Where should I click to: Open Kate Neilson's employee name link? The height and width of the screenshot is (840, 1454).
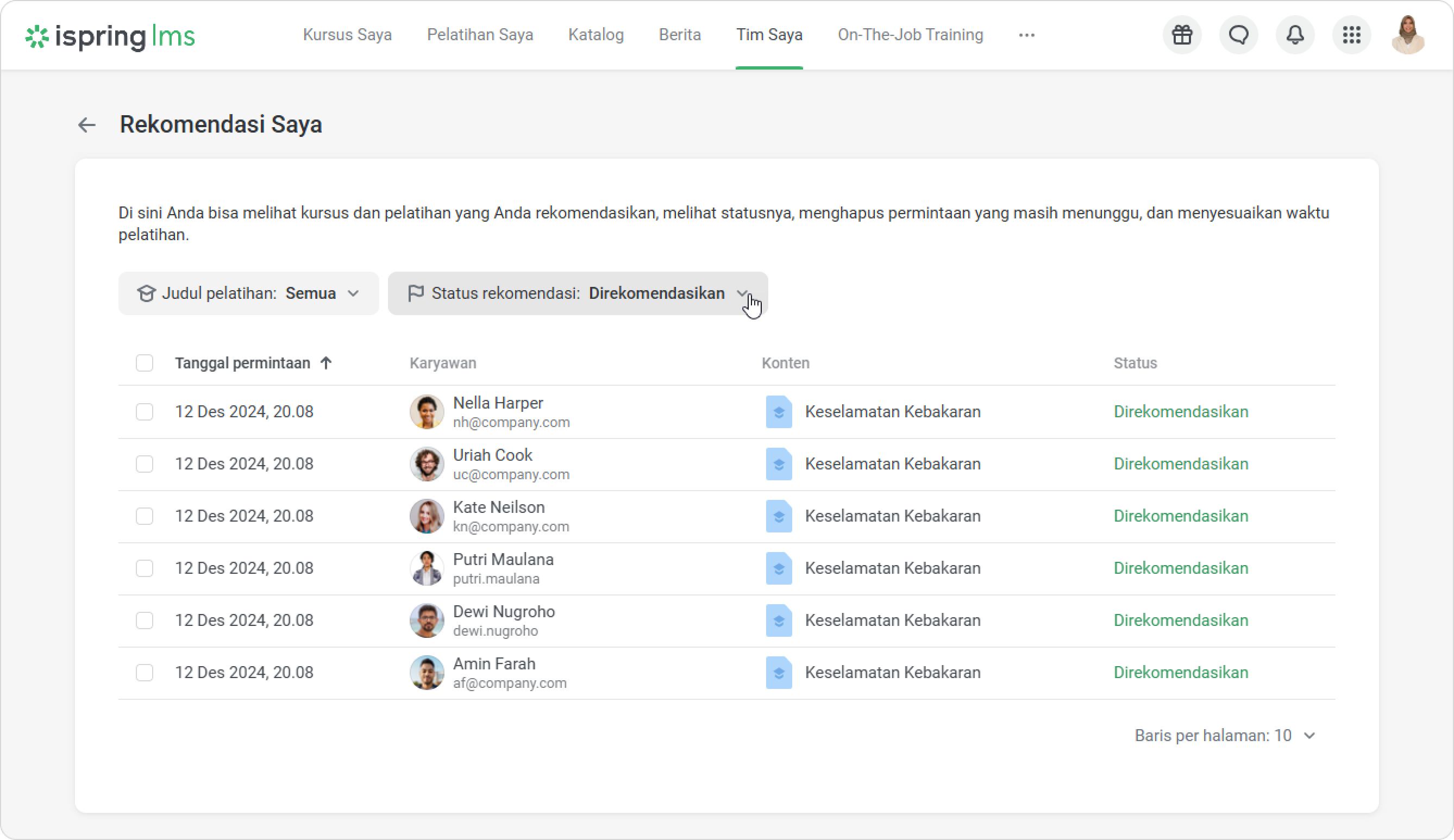click(x=498, y=507)
